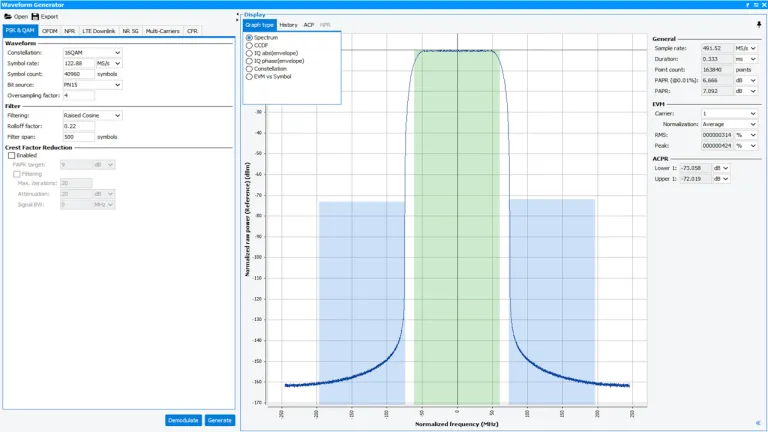768x432 pixels.
Task: Switch to the OFDM tab
Action: (50, 31)
